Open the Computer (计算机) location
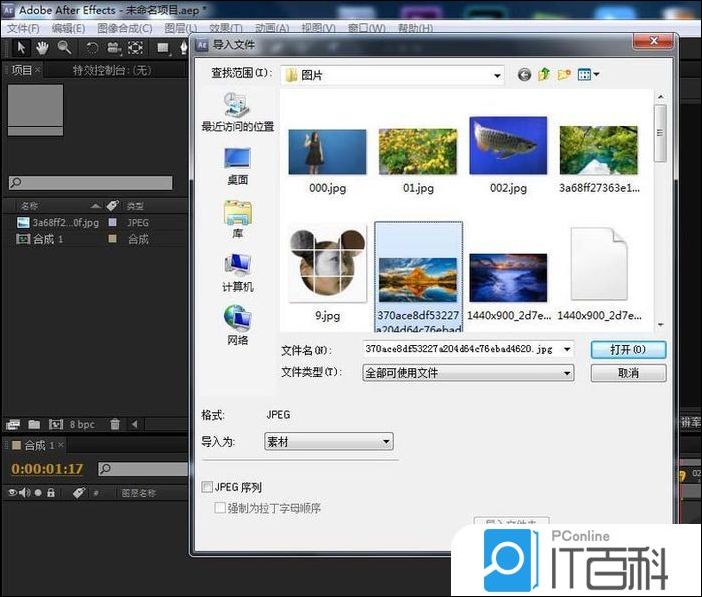The height and width of the screenshot is (597, 702). pos(237,272)
